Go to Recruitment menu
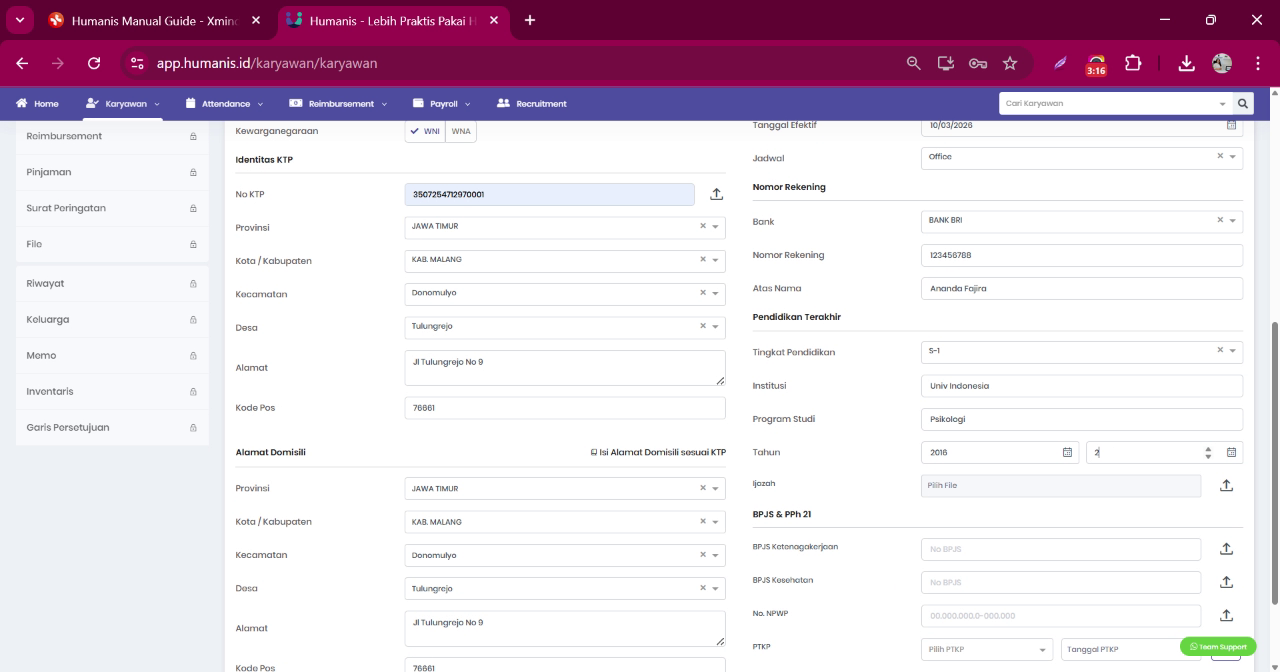 (531, 103)
